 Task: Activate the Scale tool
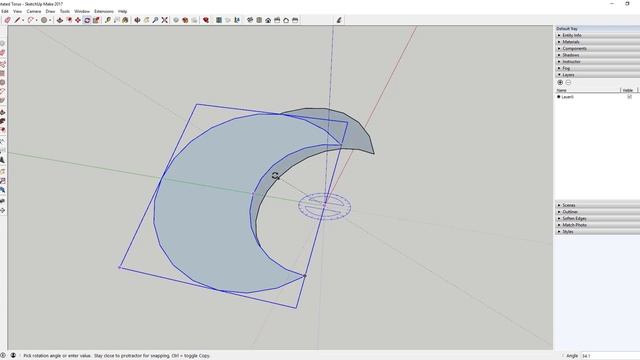(x=96, y=20)
